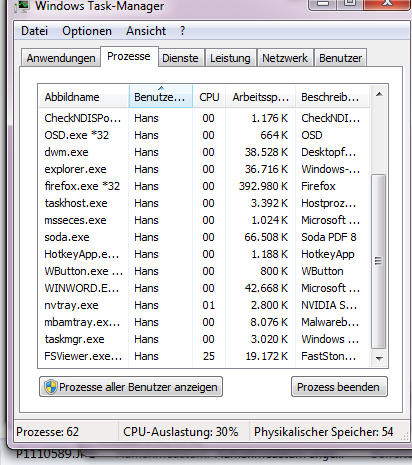This screenshot has width=412, height=465.
Task: Click the CPU-Auslastung: 30% status entry
Action: (181, 432)
